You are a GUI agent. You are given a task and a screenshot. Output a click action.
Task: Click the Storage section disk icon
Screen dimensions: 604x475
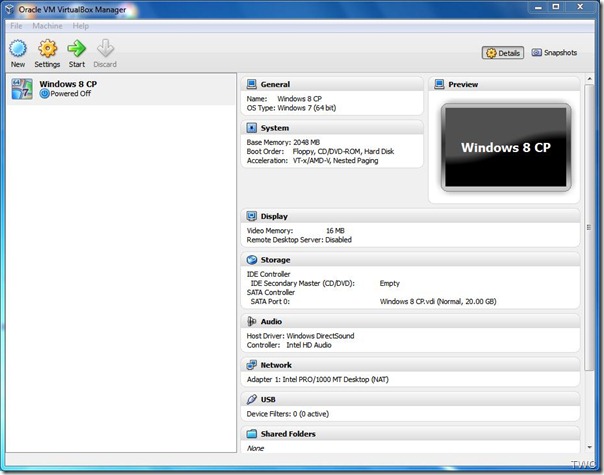[x=252, y=260]
